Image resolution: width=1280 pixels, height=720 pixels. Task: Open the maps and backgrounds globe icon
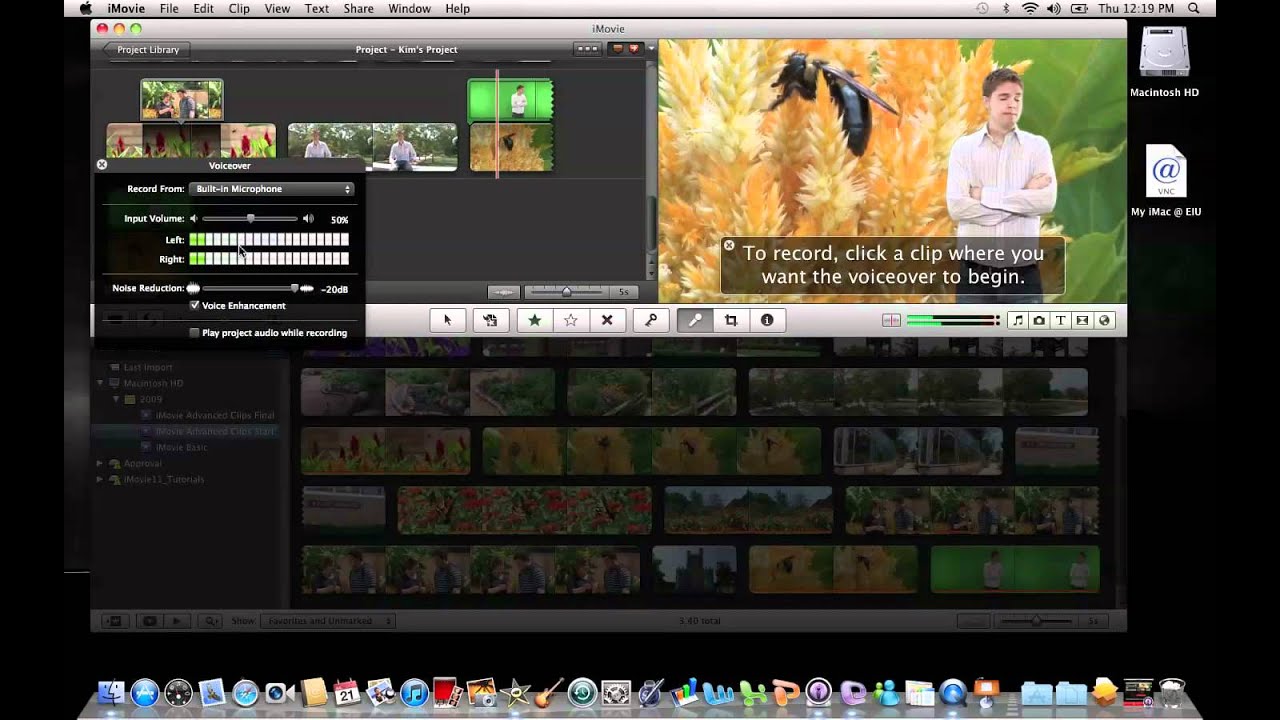point(1104,320)
